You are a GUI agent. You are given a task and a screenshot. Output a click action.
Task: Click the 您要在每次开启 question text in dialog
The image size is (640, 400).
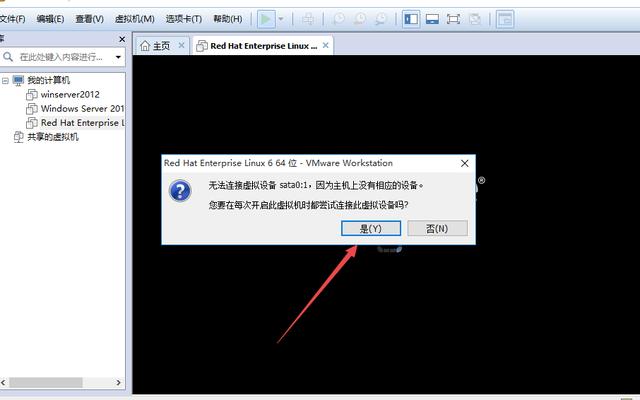coord(308,204)
